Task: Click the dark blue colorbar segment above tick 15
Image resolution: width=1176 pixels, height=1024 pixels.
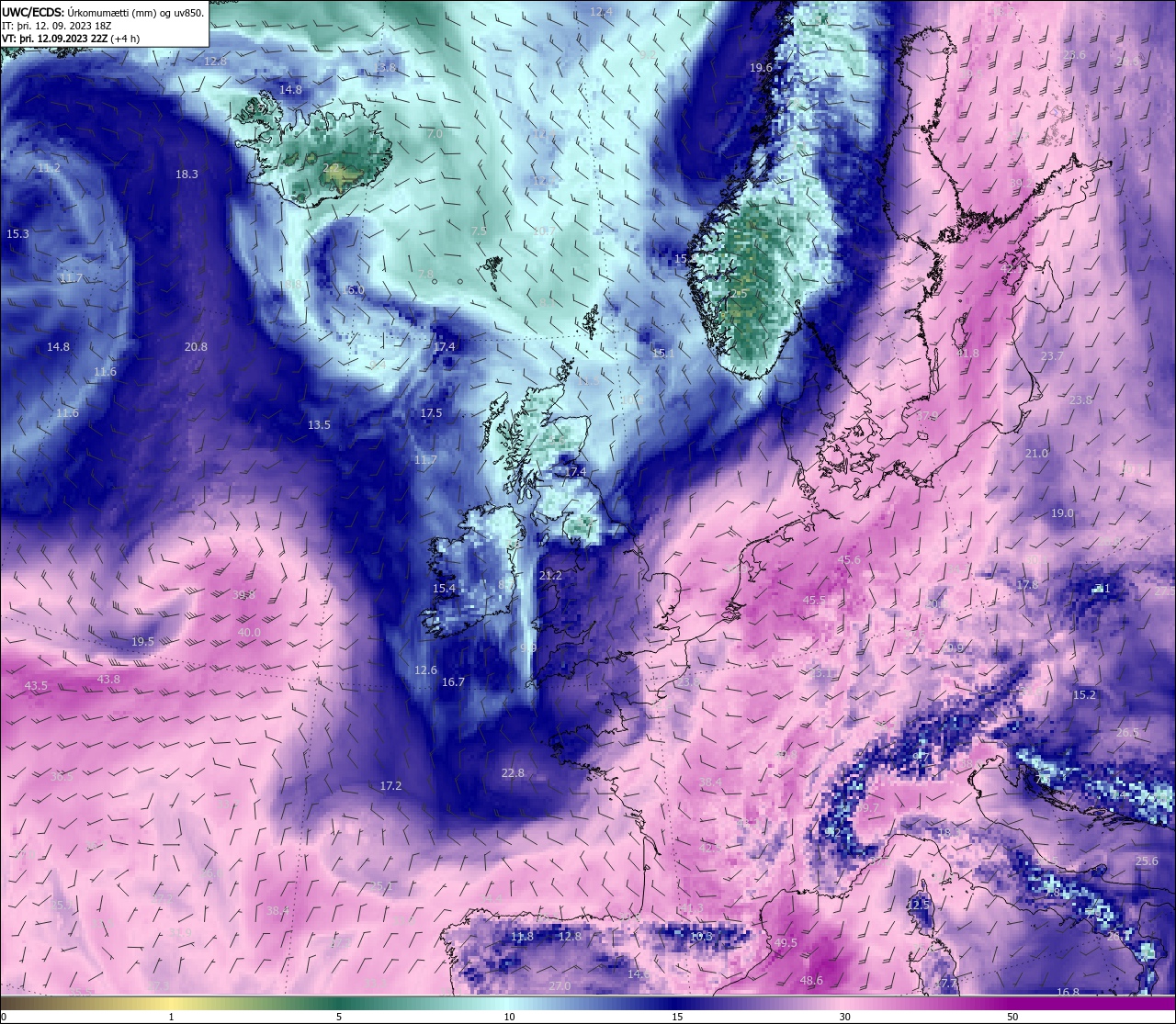Action: pyautogui.click(x=677, y=1003)
